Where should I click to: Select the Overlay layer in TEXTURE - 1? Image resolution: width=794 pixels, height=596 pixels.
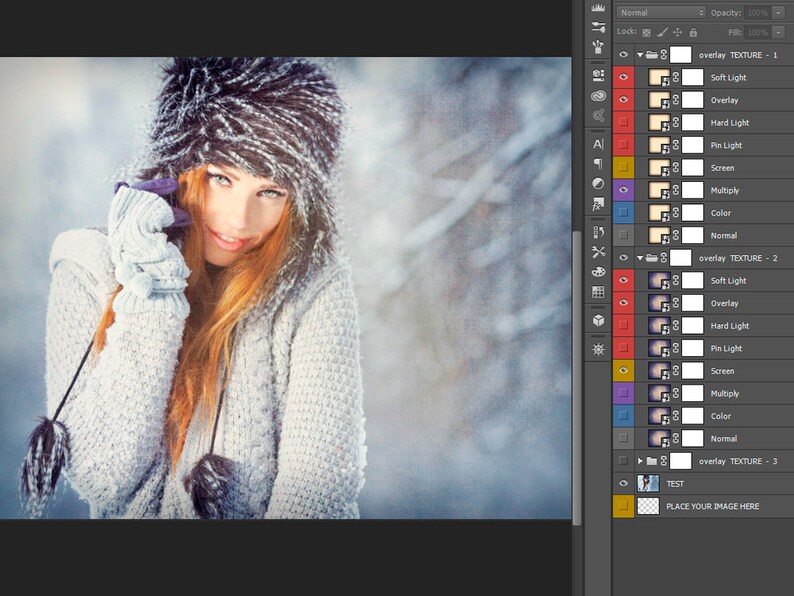[714, 100]
